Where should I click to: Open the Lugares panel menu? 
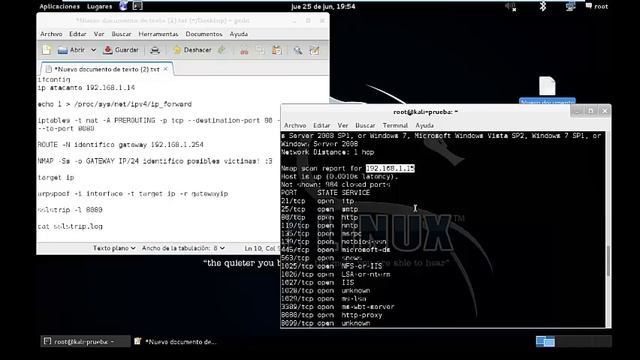100,7
